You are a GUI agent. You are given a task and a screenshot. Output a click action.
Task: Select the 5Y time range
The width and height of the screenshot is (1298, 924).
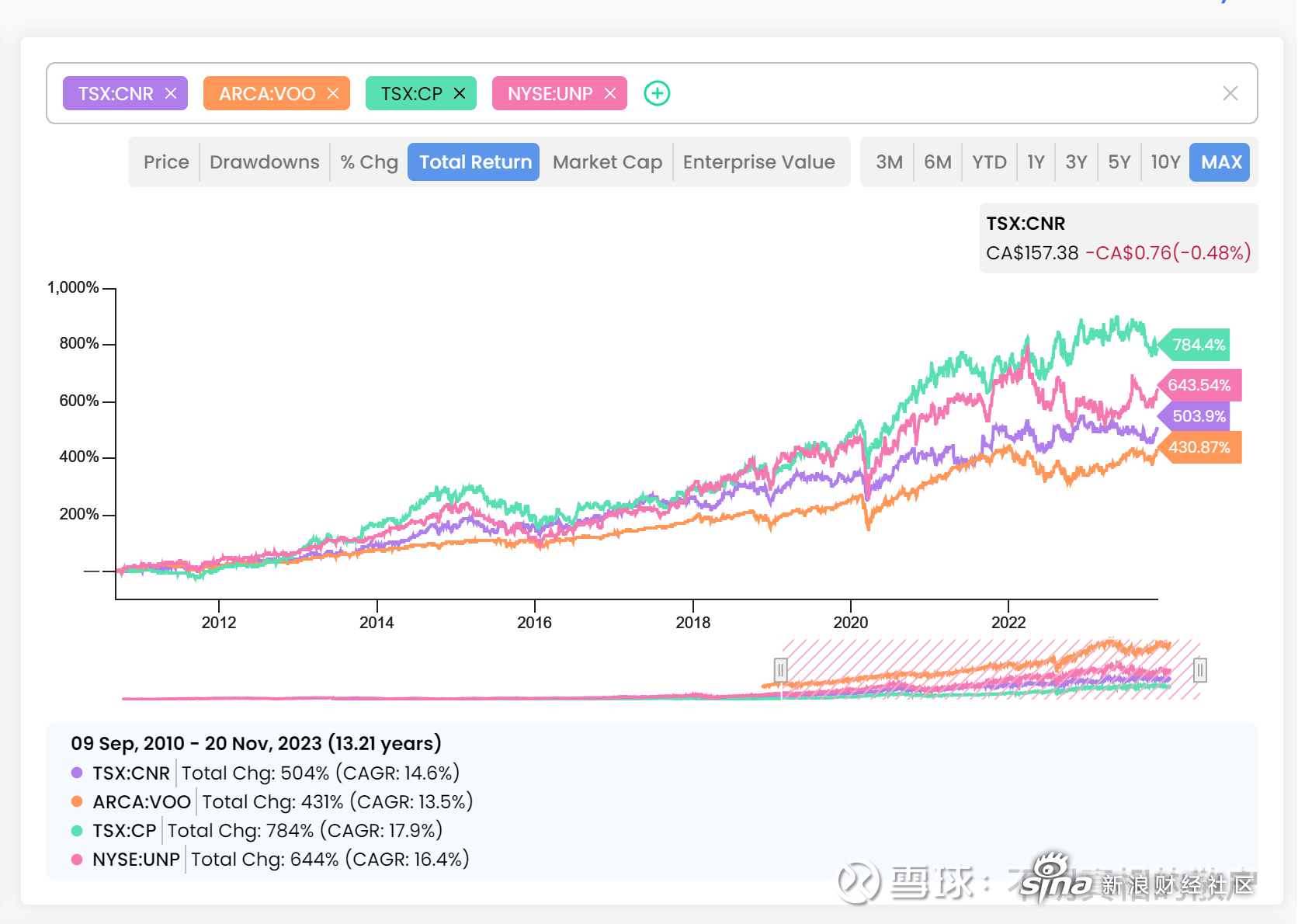(x=1119, y=162)
